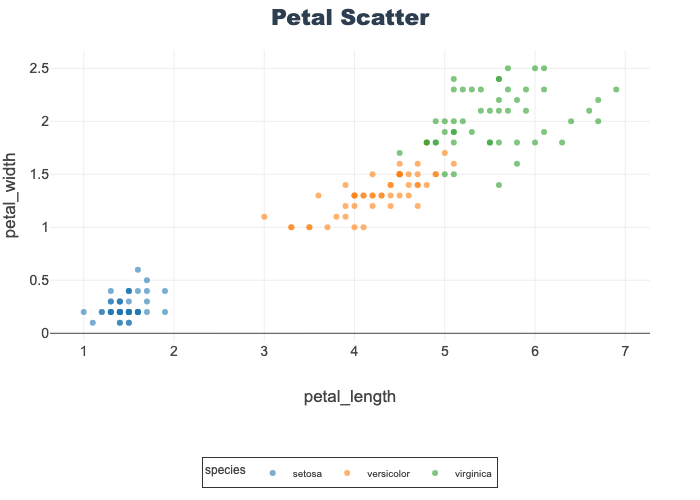Viewport: 700px width, 500px height.
Task: Click the 'species' legend title
Action: 225,470
